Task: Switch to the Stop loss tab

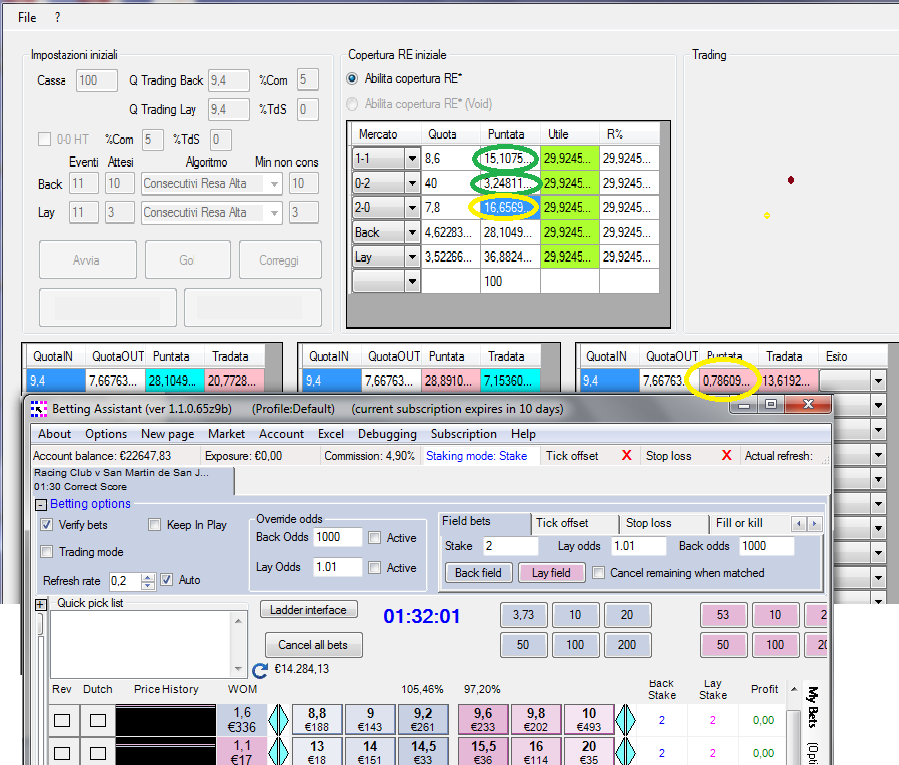Action: [665, 523]
